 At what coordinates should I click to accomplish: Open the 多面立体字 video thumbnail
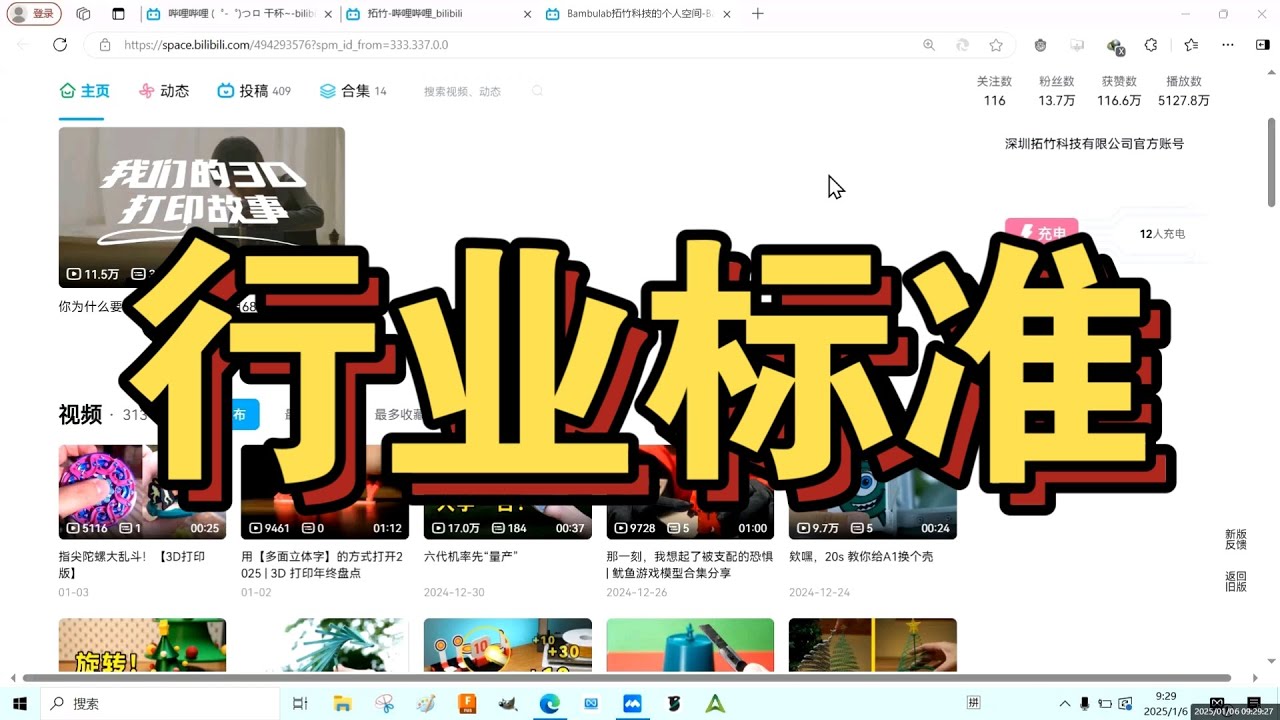point(324,492)
